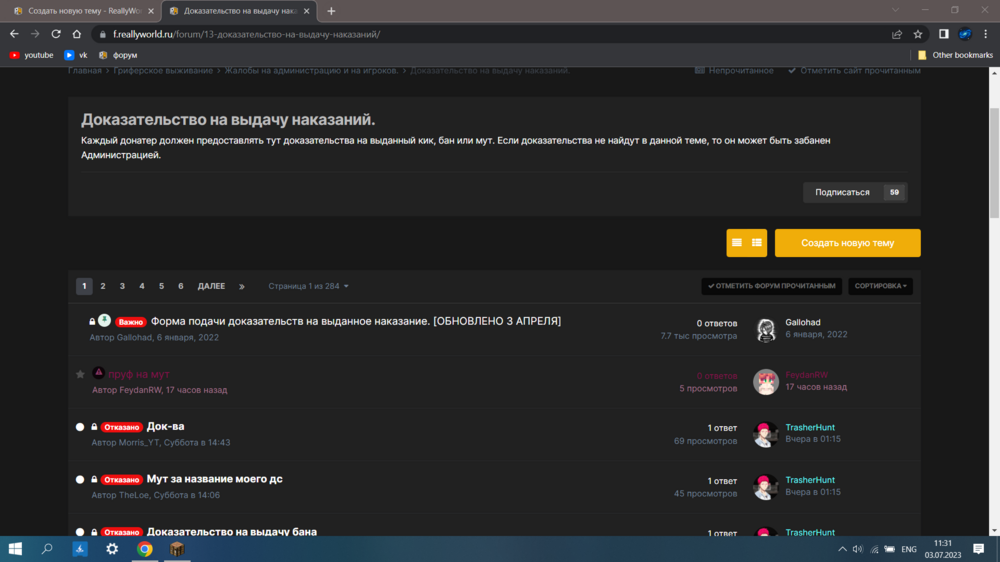Open the notification center icon

(x=978, y=549)
